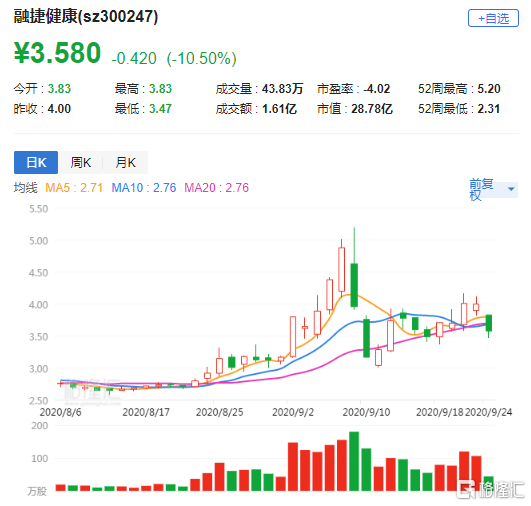Image resolution: width=531 pixels, height=506 pixels.
Task: Click the 成交量 volume 43.83万
Action: 282,89
